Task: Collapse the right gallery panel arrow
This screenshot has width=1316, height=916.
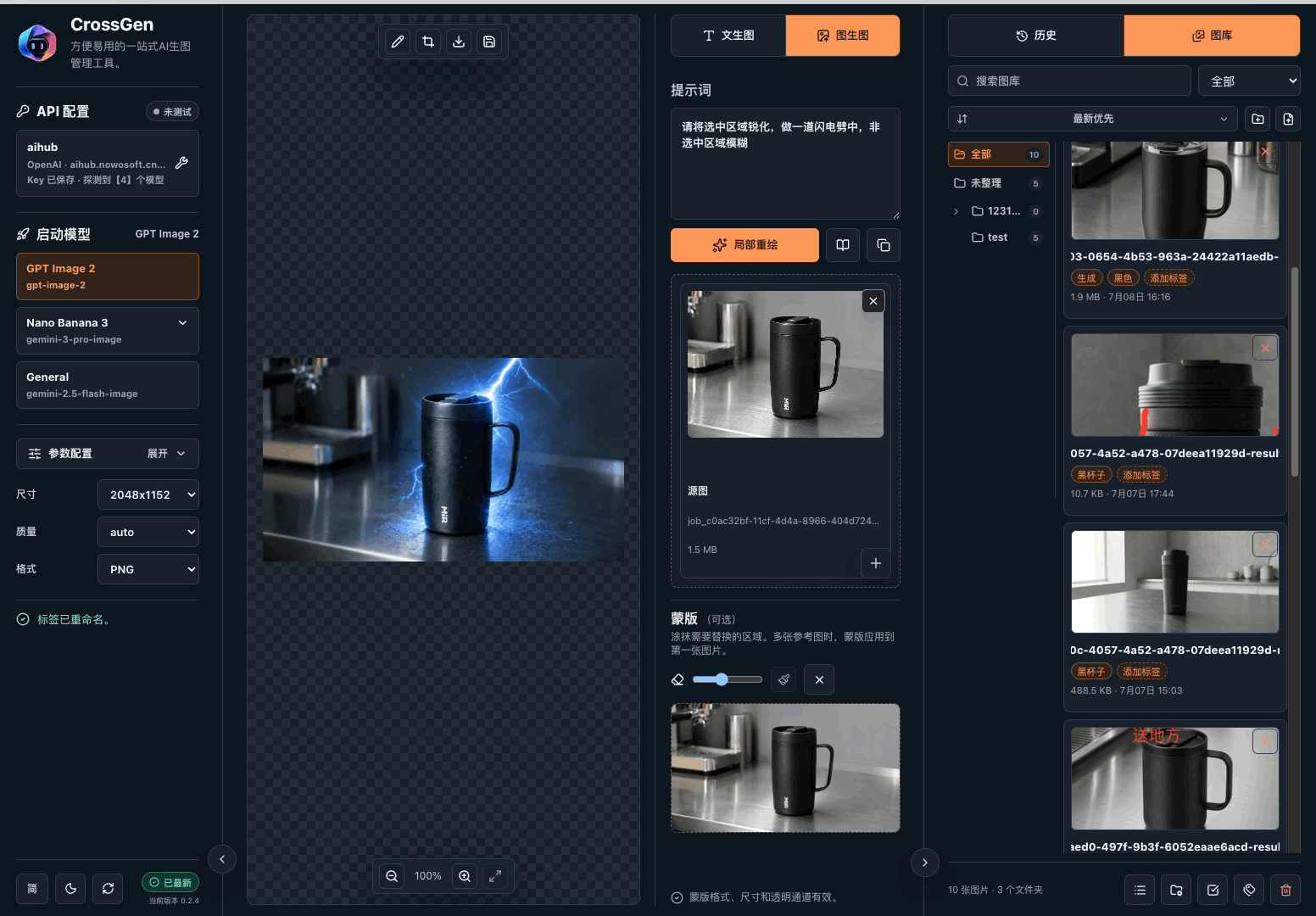Action: pyautogui.click(x=925, y=863)
